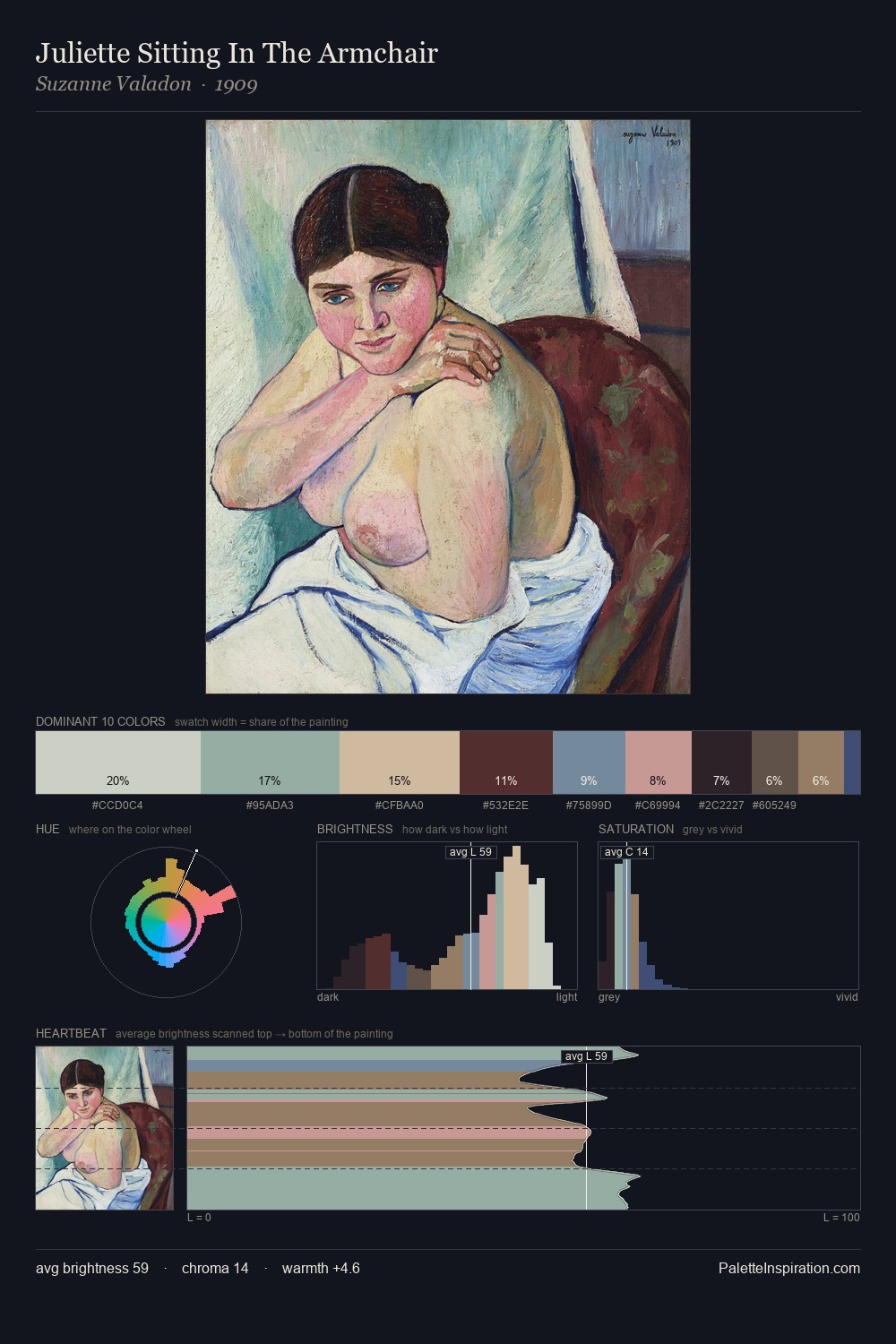Click the chroma 14 footer stat
The width and height of the screenshot is (896, 1344).
(215, 1268)
